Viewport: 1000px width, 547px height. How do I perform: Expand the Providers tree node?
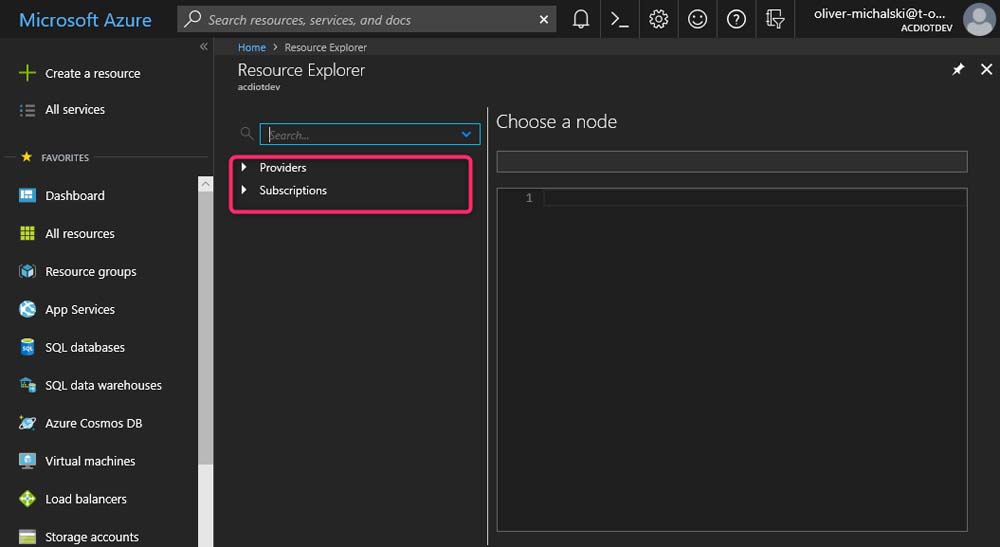tap(244, 167)
